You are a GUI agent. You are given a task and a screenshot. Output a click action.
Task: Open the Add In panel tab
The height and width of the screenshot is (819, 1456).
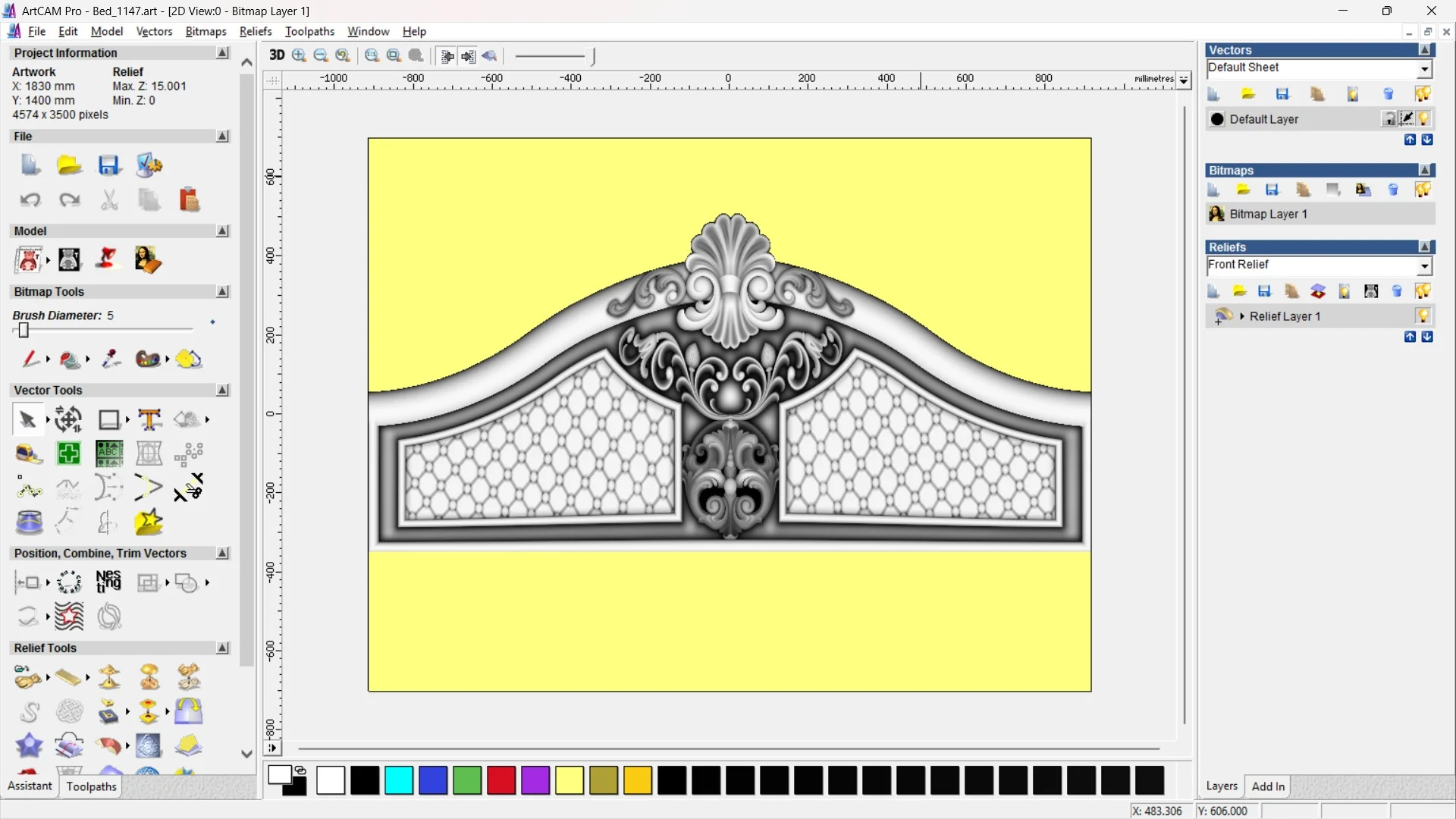click(1268, 786)
